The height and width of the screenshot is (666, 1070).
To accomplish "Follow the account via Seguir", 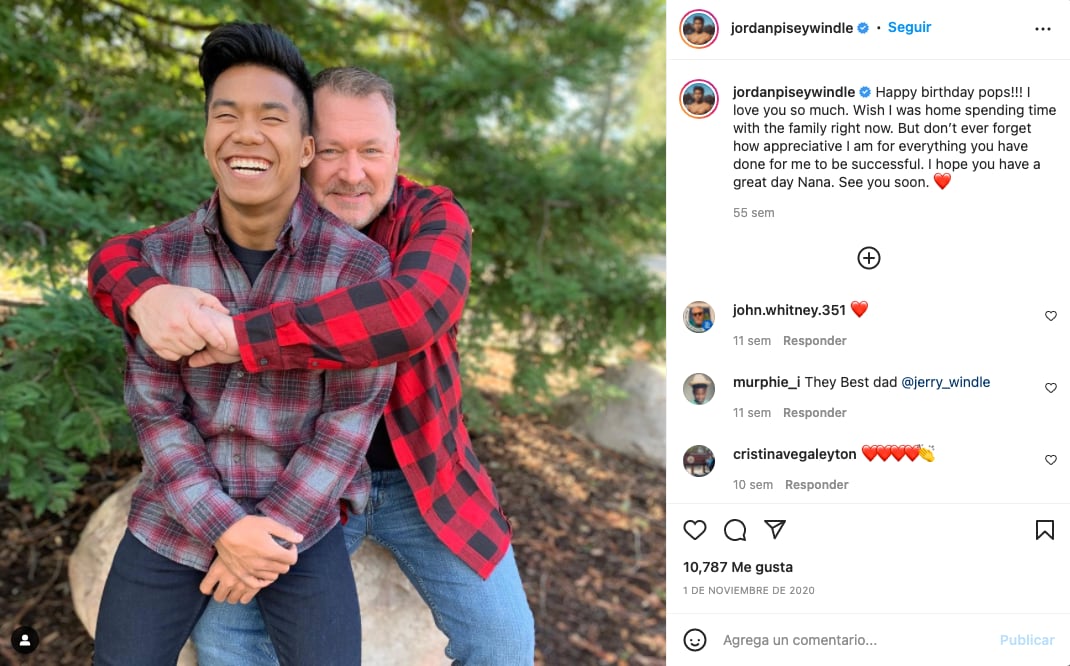I will pyautogui.click(x=909, y=27).
